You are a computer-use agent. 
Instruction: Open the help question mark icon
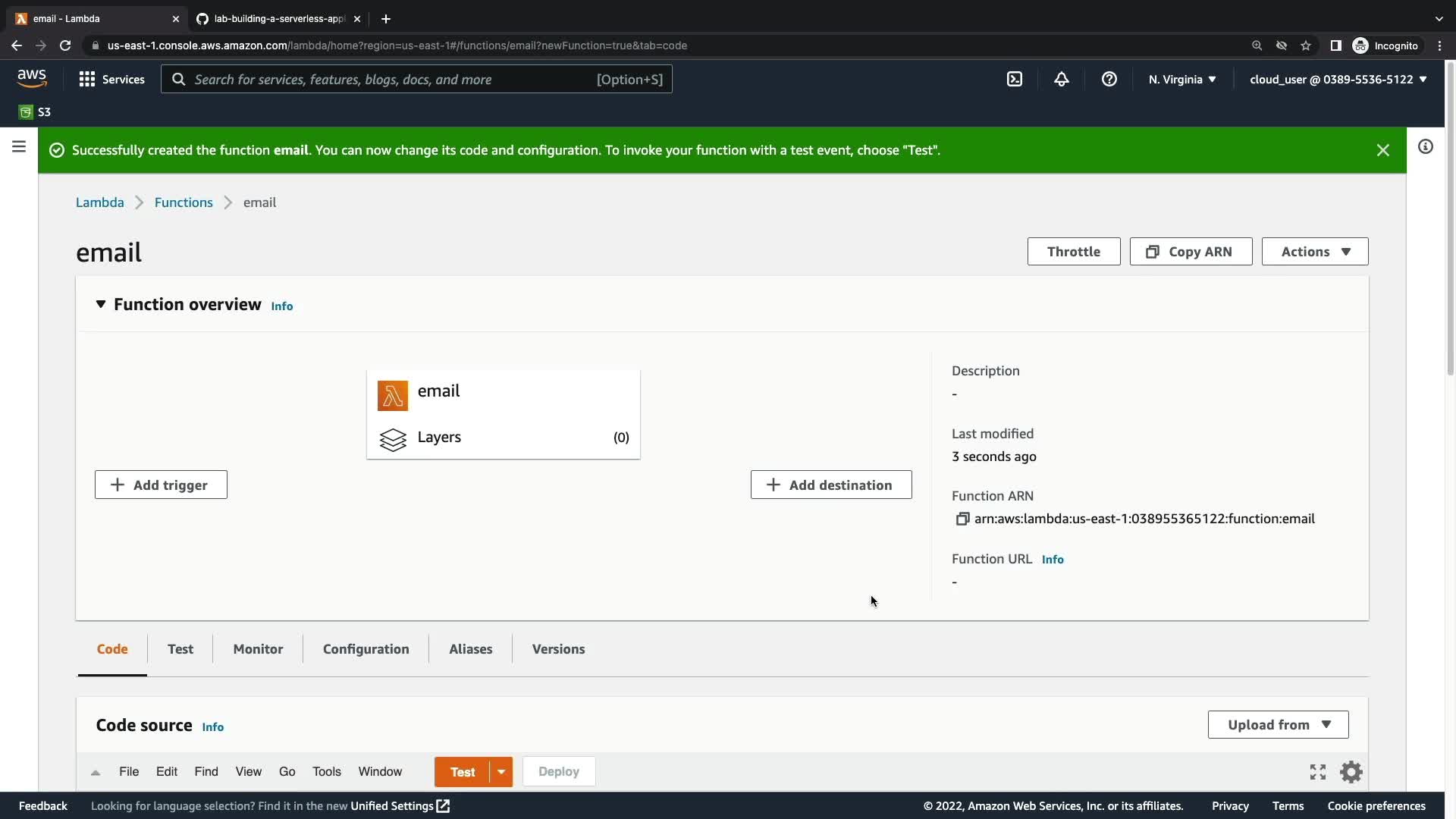(1109, 79)
